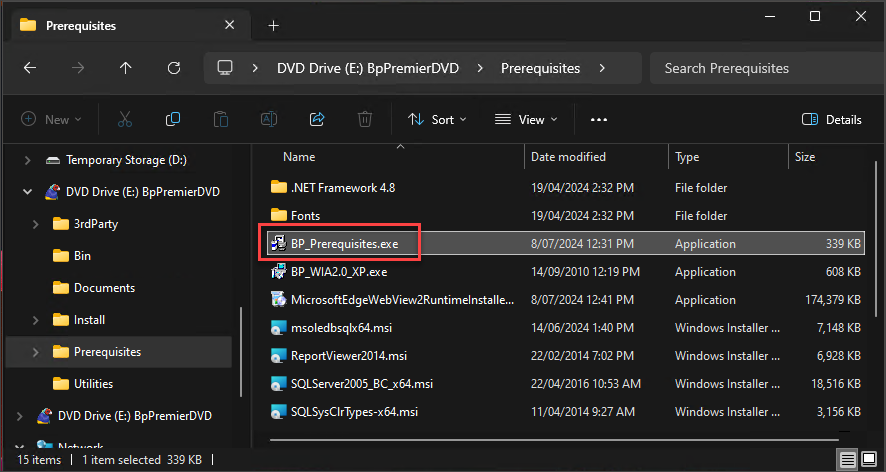Screen dimensions: 886x472
Task: Click the 14/09/2010 12:19 PM date cell
Action: (x=585, y=272)
